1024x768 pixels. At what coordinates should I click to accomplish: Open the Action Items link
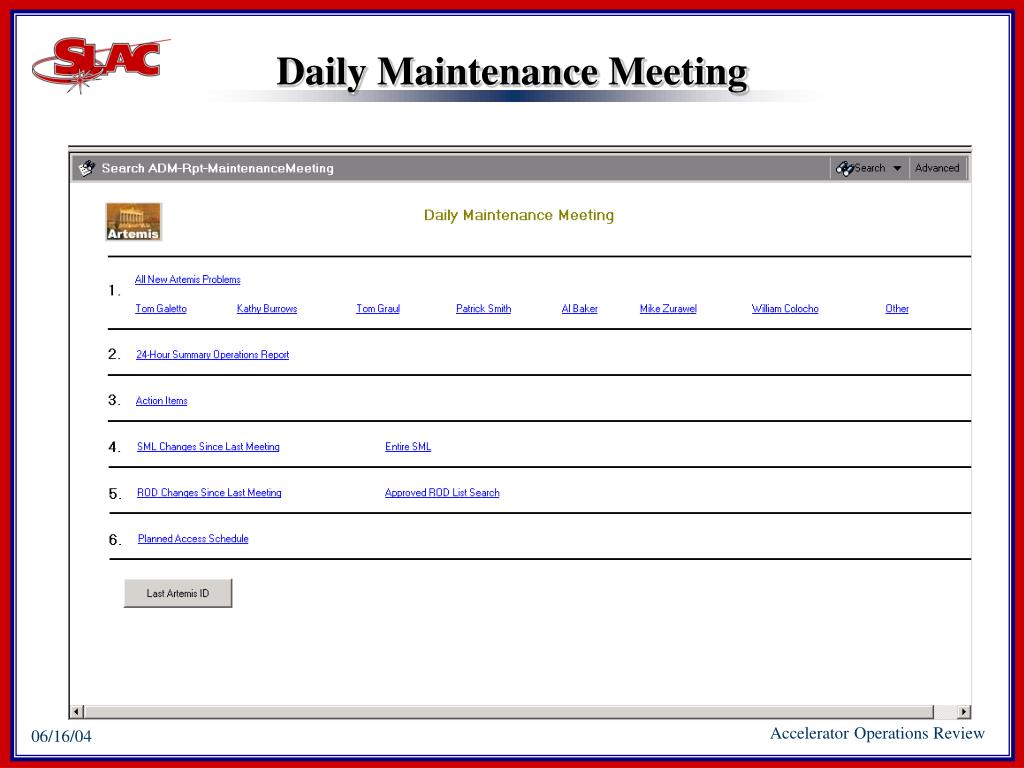click(x=161, y=400)
